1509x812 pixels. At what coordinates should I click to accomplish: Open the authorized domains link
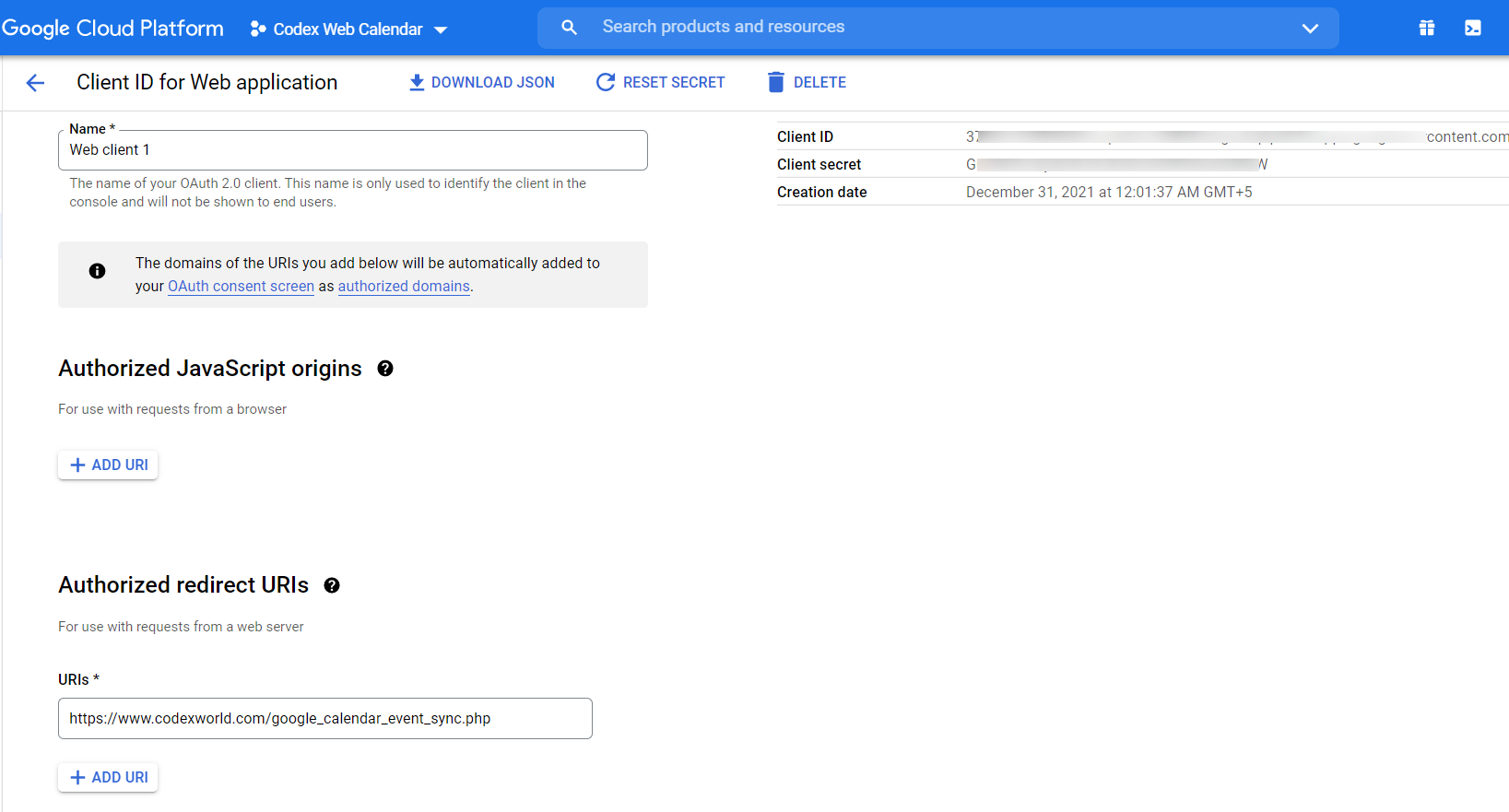pos(404,287)
